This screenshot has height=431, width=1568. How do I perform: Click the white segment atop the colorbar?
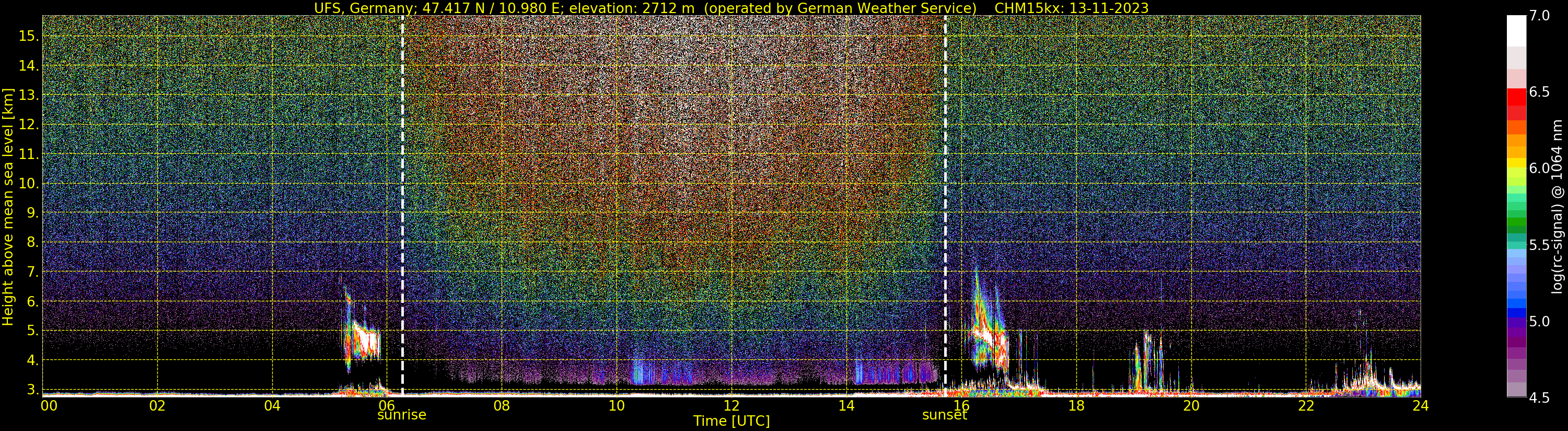[x=1516, y=31]
